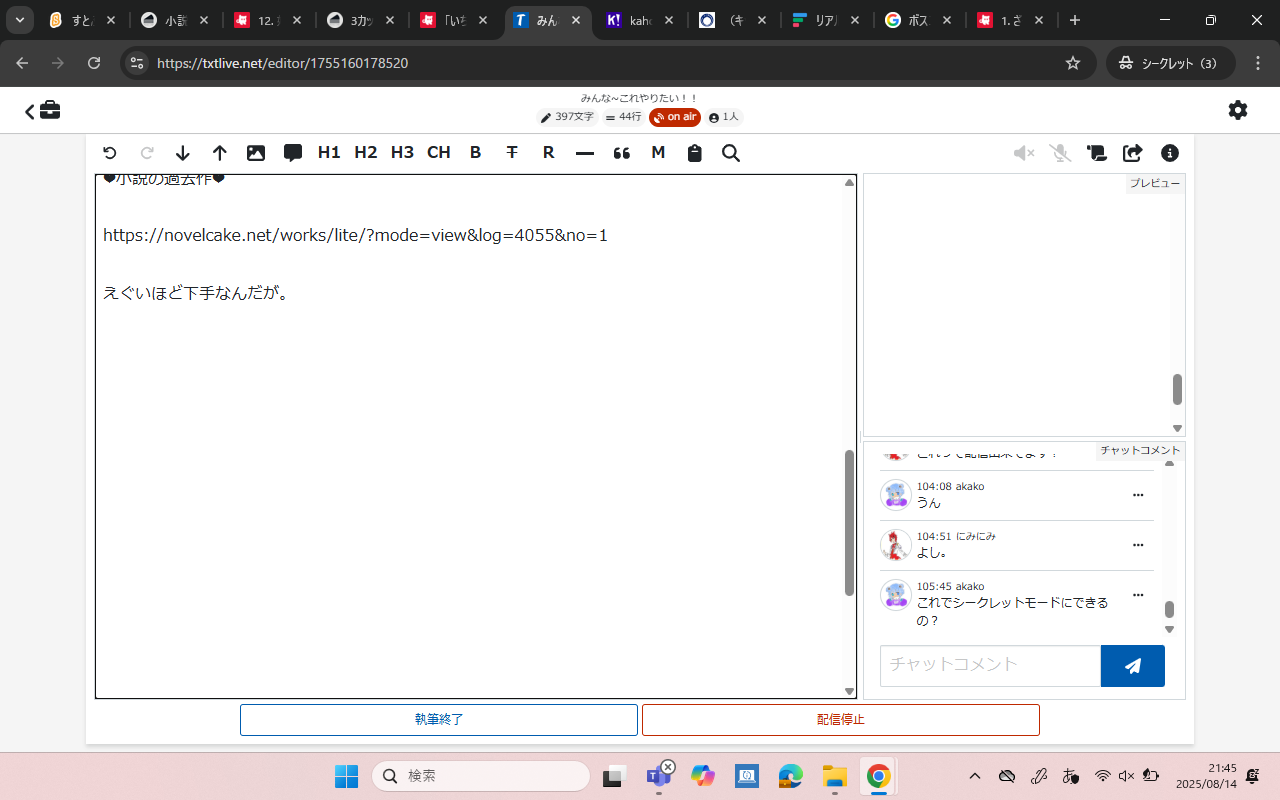1280x800 pixels.
Task: Insert a blockquote with the quote icon
Action: (x=622, y=153)
